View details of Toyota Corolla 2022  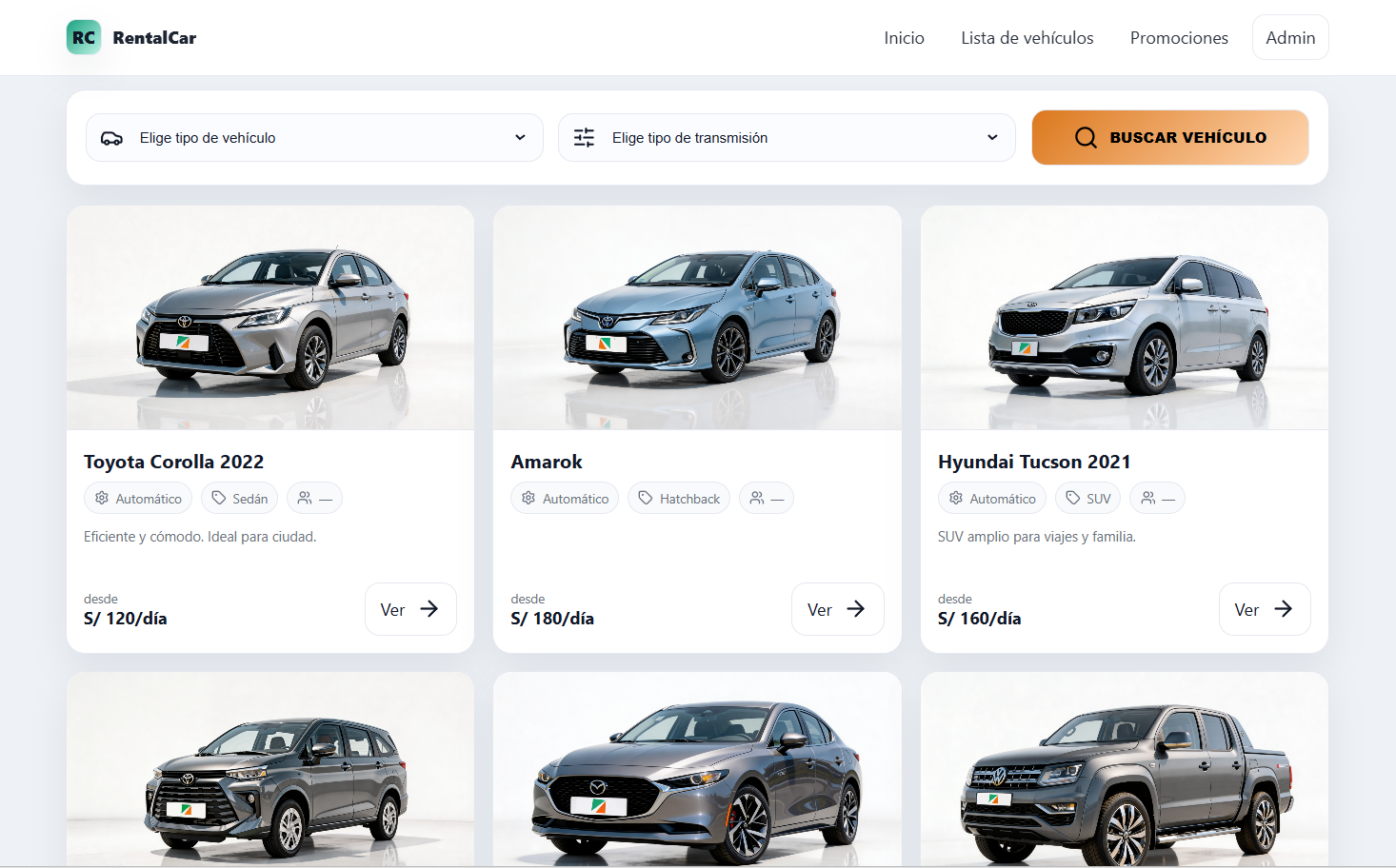click(410, 609)
